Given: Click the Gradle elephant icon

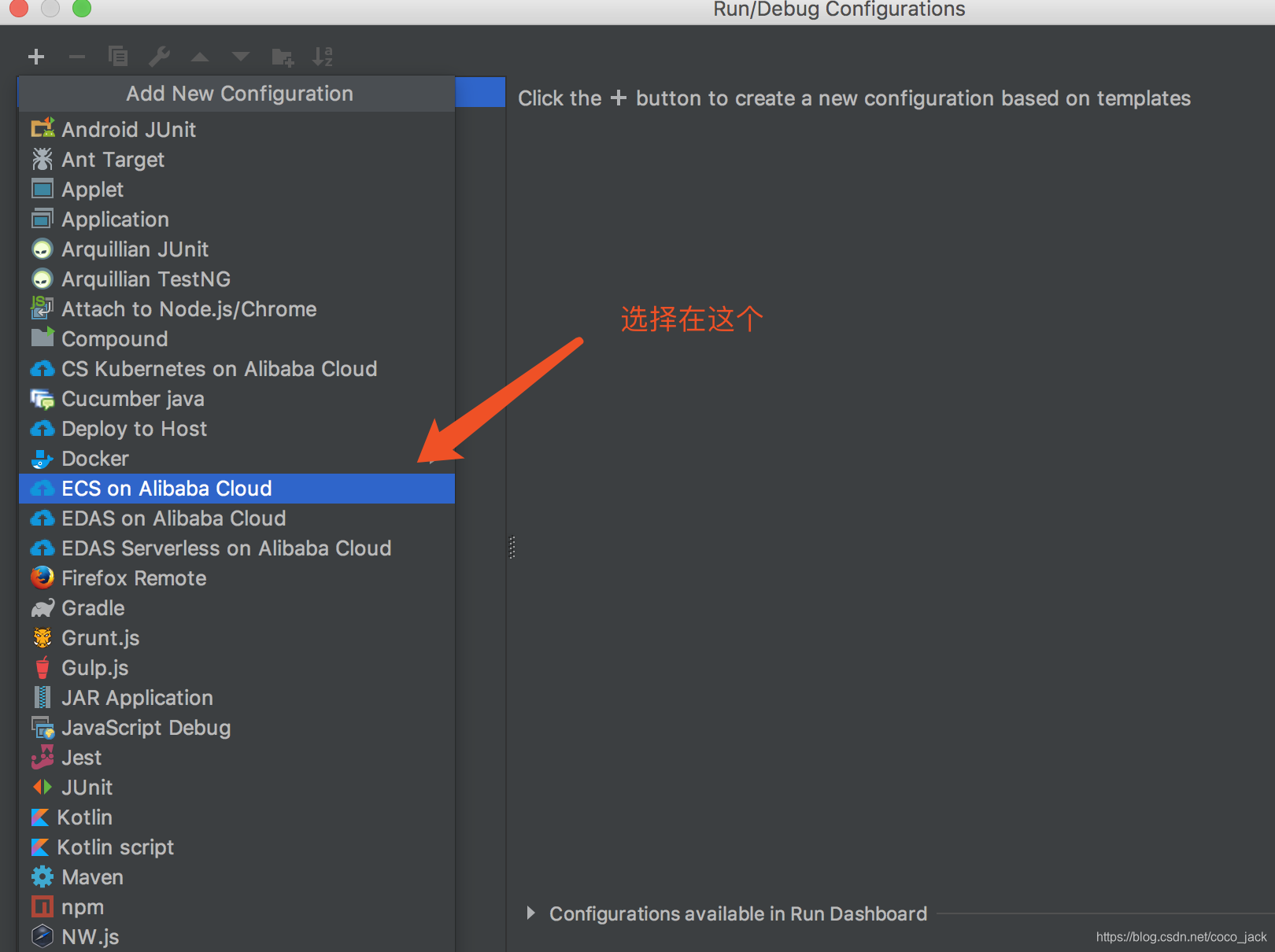Looking at the screenshot, I should [x=42, y=608].
